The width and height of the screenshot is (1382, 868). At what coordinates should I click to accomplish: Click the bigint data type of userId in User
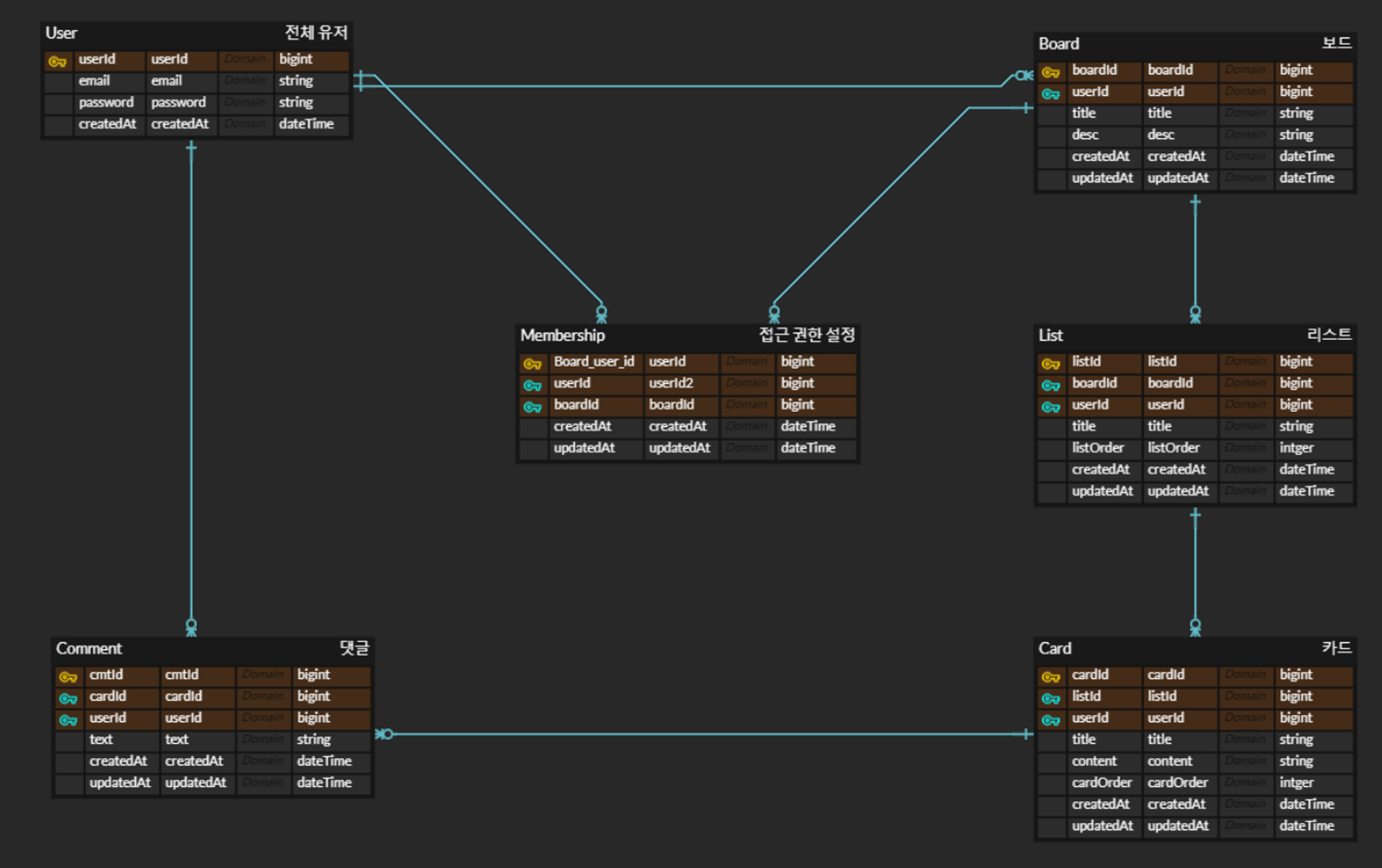296,59
